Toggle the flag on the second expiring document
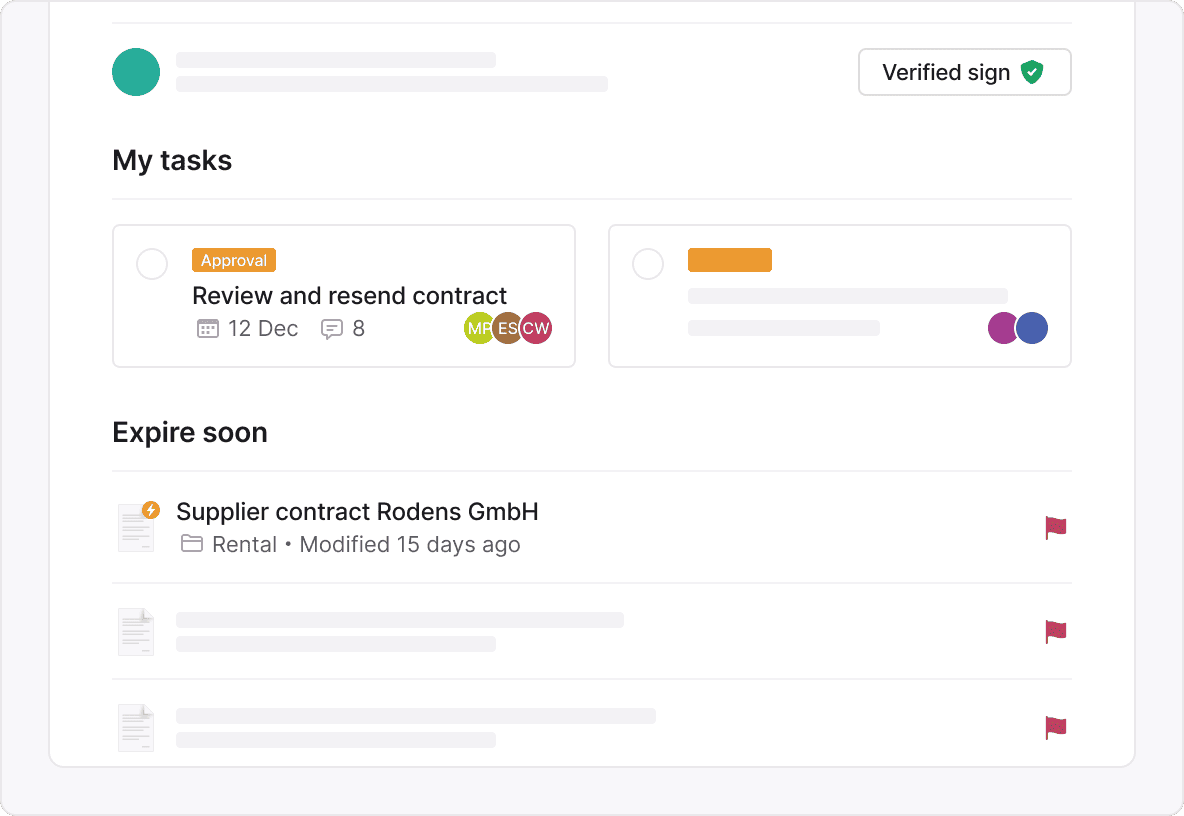Image resolution: width=1184 pixels, height=816 pixels. [x=1056, y=632]
